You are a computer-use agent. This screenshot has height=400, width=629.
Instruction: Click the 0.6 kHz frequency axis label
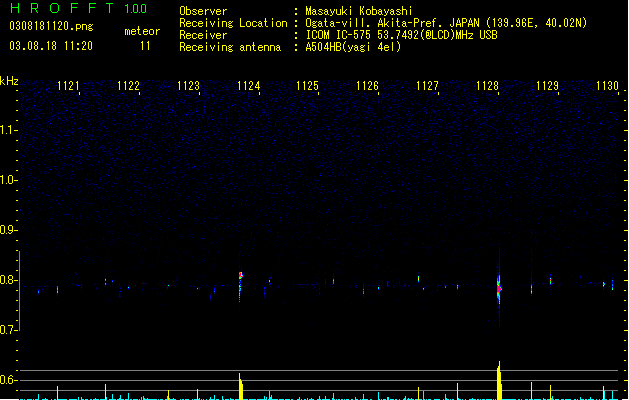tap(7, 380)
